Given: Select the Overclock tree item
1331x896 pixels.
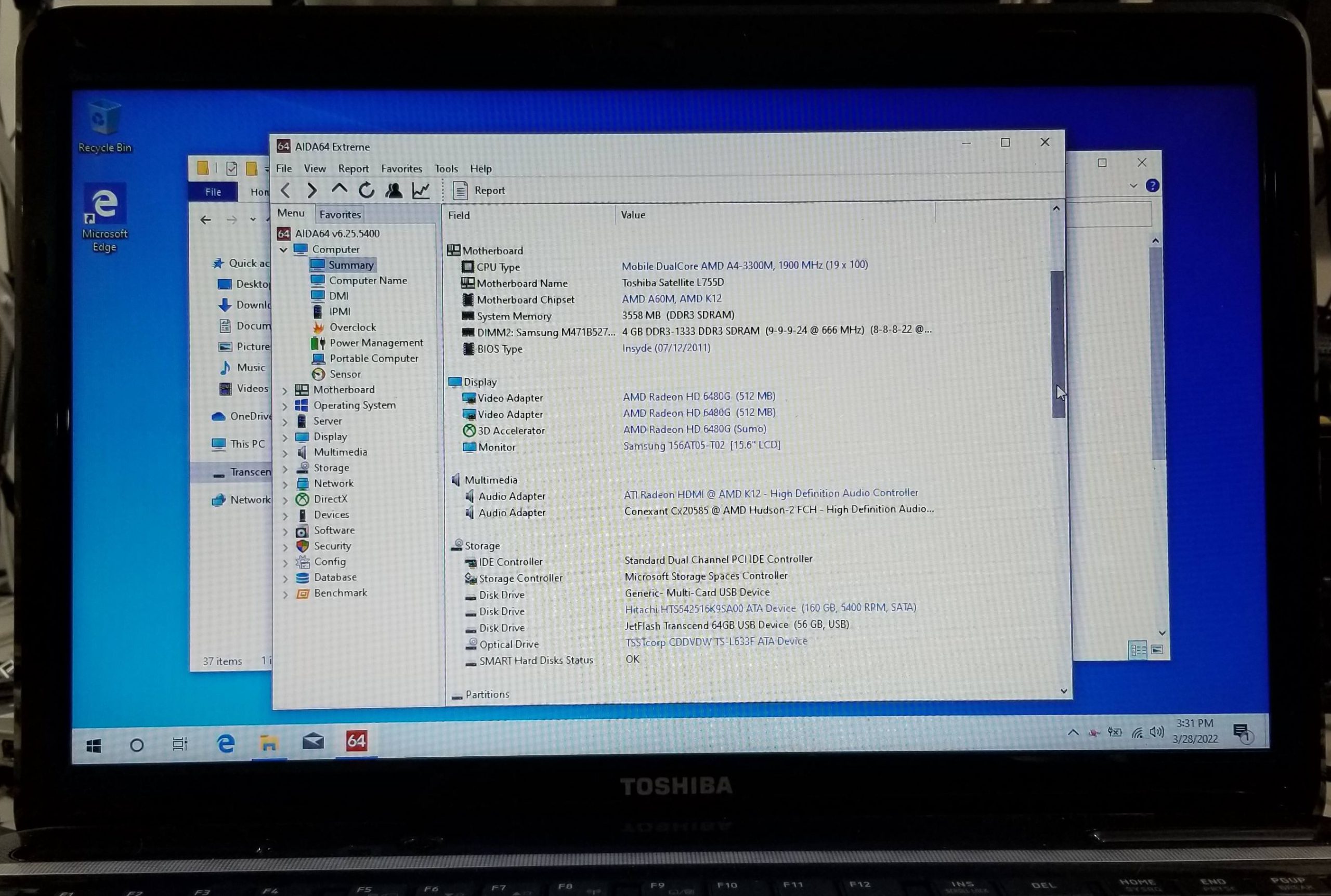Looking at the screenshot, I should [x=352, y=327].
